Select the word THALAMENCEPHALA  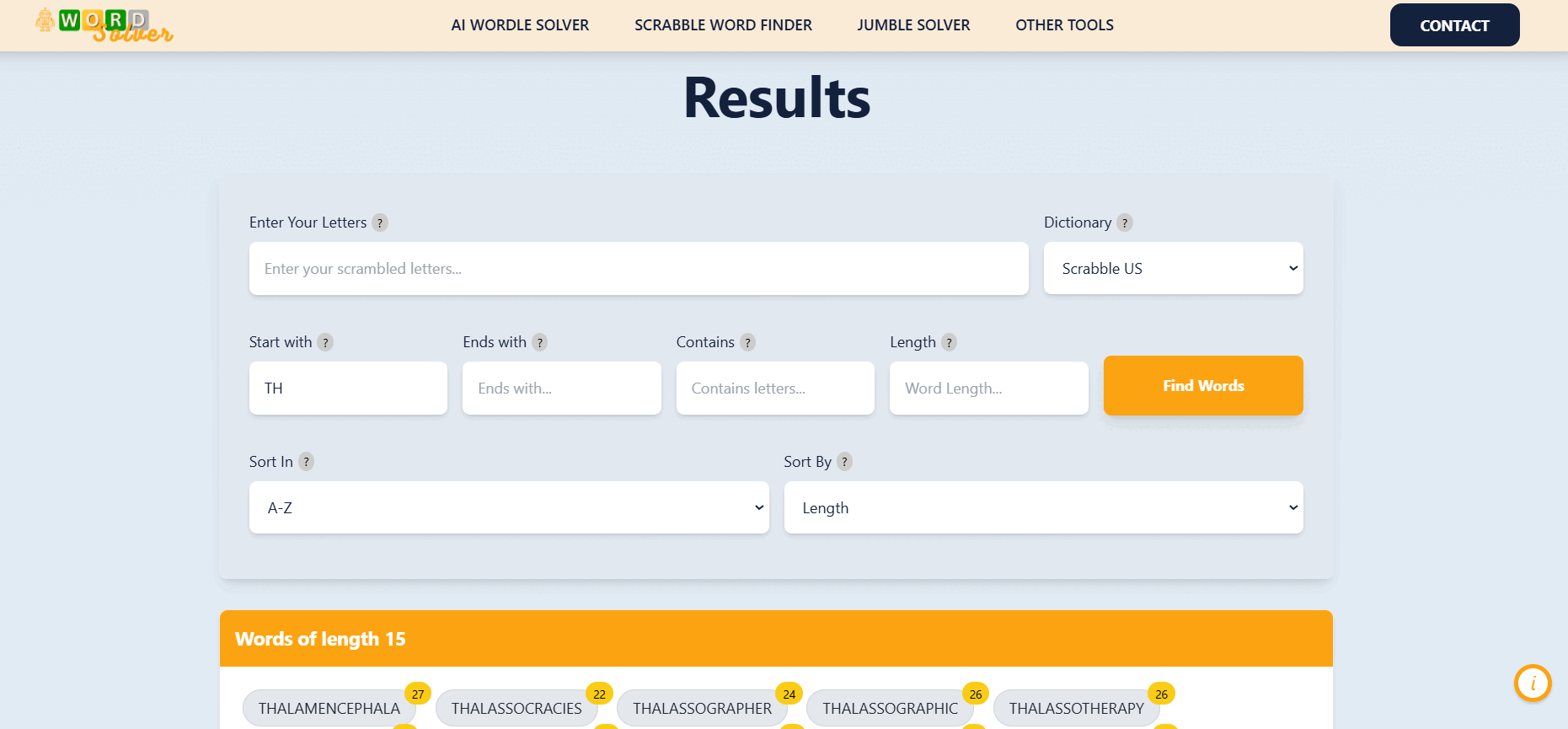click(329, 708)
